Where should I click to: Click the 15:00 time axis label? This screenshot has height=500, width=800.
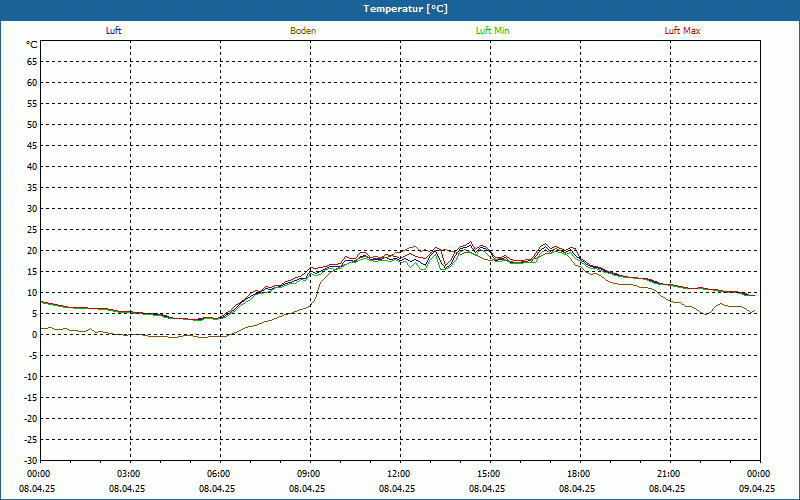click(488, 474)
